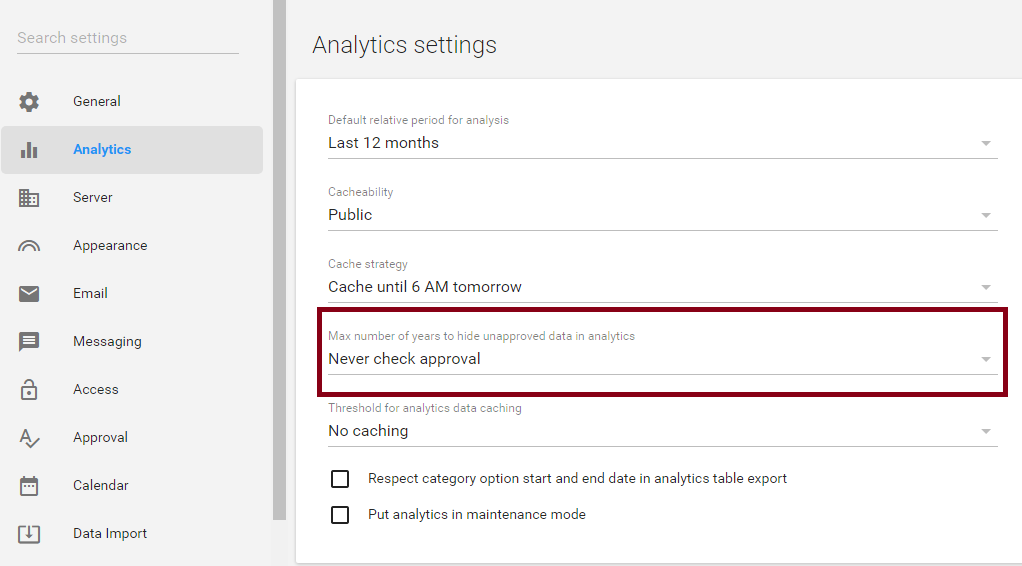The width and height of the screenshot is (1022, 566).
Task: Enable respect category option dates checkbox
Action: pos(340,479)
